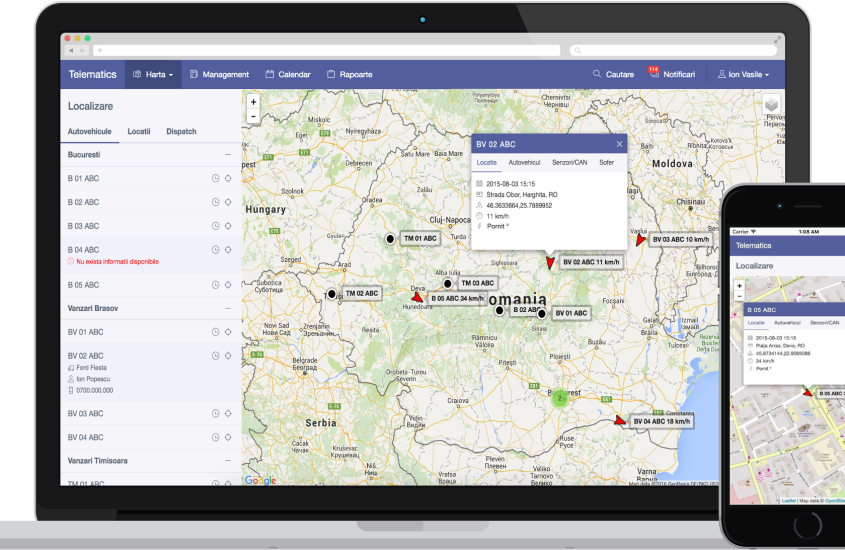Click the browser search field
The image size is (845, 550).
673,51
